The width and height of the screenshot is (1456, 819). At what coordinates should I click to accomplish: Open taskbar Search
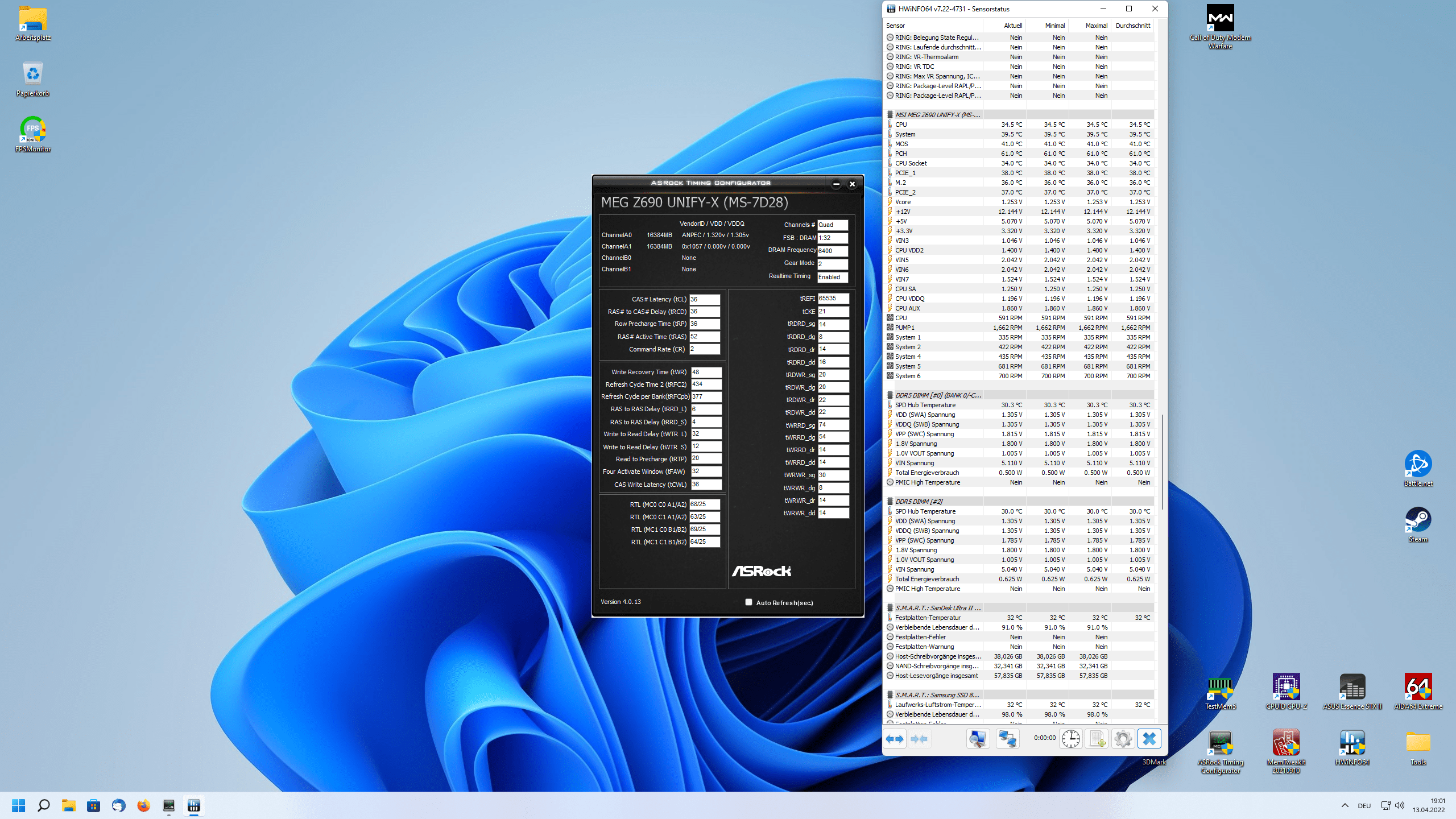[x=43, y=805]
